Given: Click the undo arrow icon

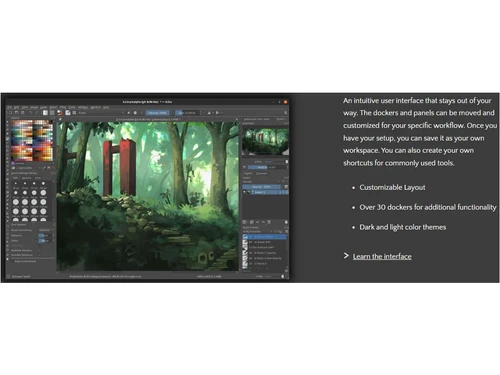Looking at the screenshot, I should click(30, 113).
